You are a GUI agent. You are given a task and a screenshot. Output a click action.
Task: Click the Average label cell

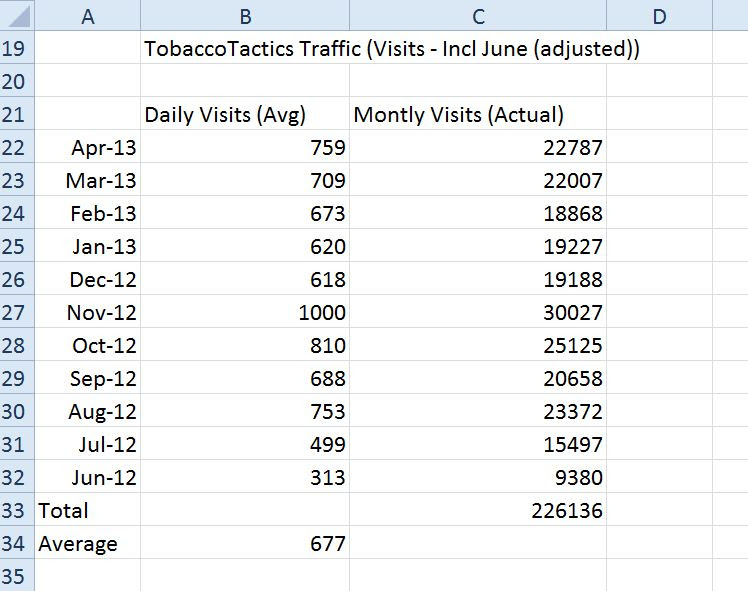coord(88,542)
